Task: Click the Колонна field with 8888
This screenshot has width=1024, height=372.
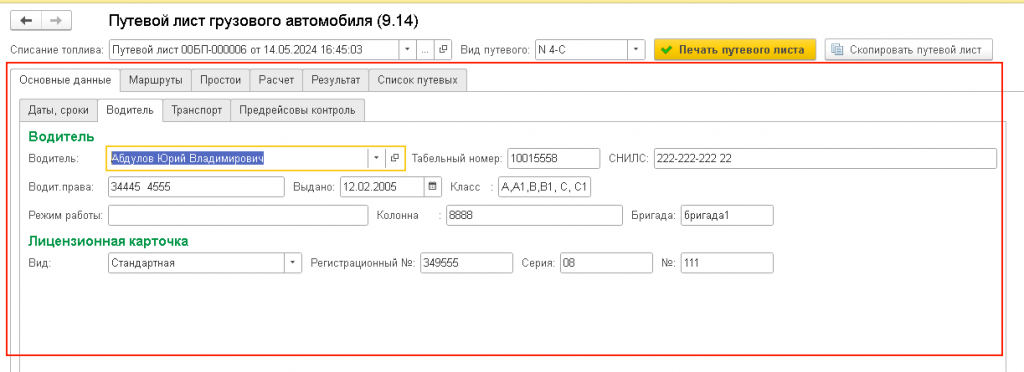Action: tap(534, 215)
